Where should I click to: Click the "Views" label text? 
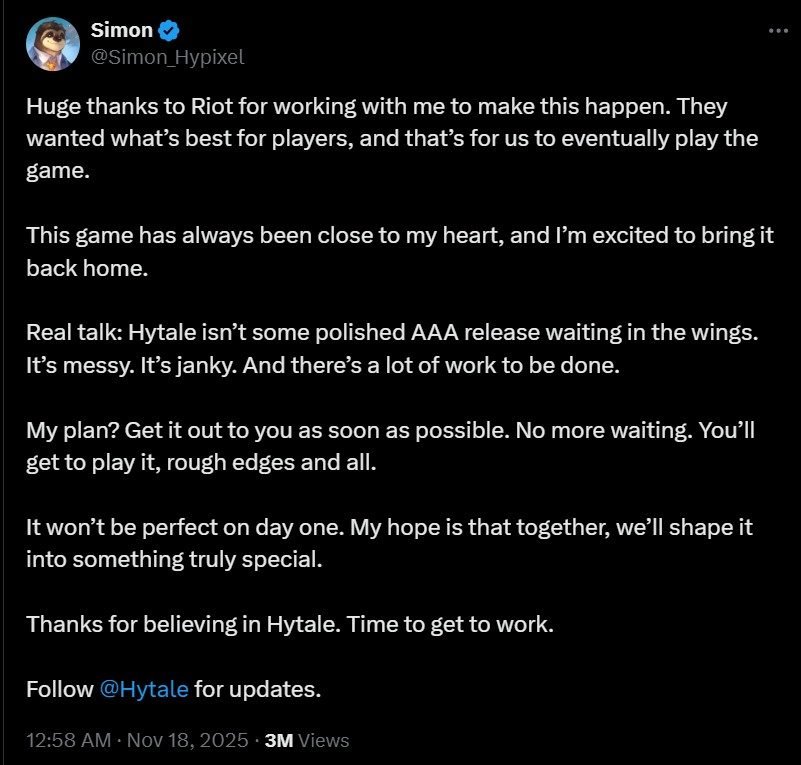(x=323, y=741)
